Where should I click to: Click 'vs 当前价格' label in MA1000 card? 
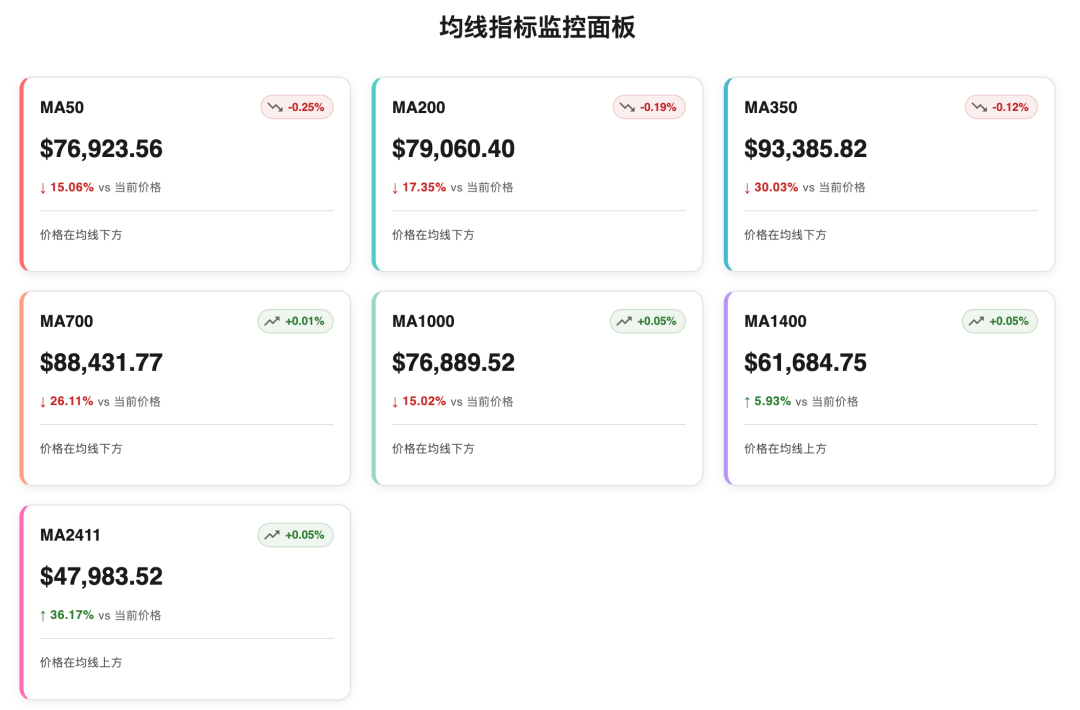click(x=481, y=401)
